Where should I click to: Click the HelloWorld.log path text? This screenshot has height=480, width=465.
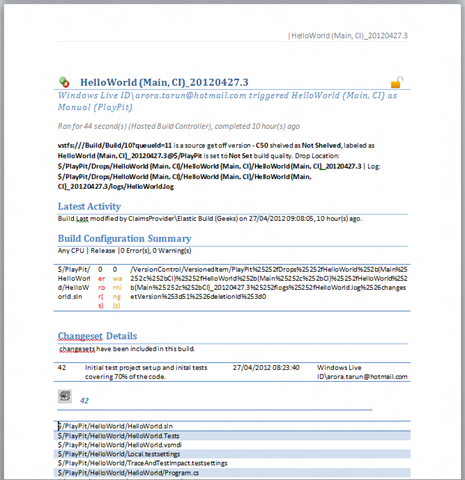click(x=184, y=181)
